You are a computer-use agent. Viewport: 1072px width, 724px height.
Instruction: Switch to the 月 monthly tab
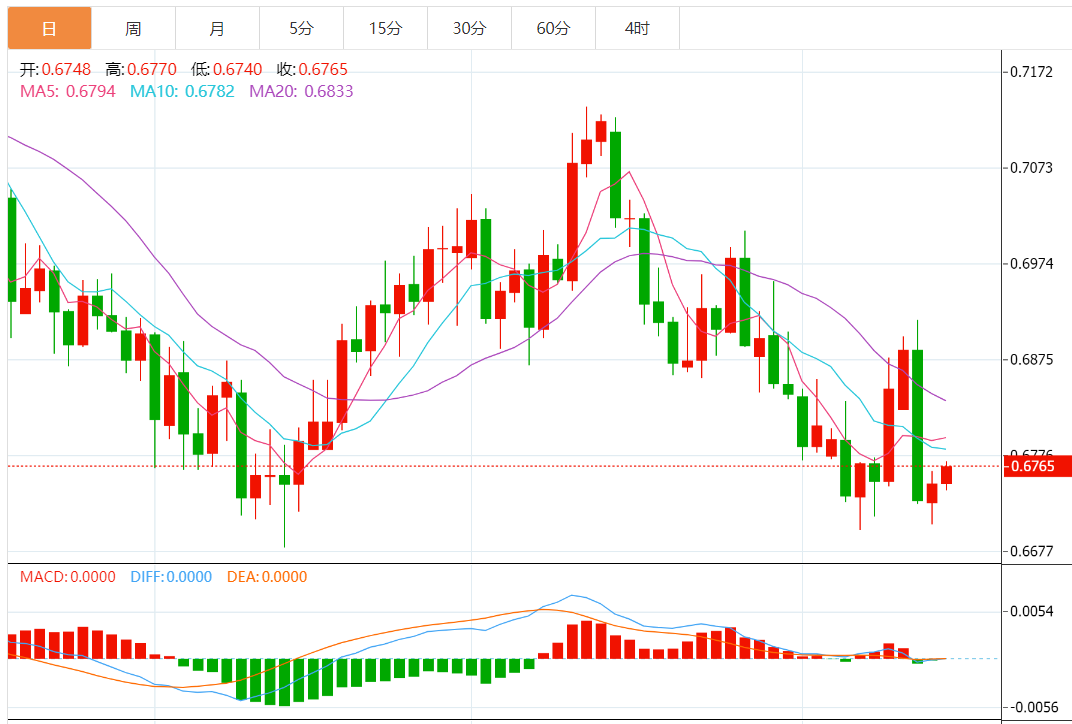point(217,29)
